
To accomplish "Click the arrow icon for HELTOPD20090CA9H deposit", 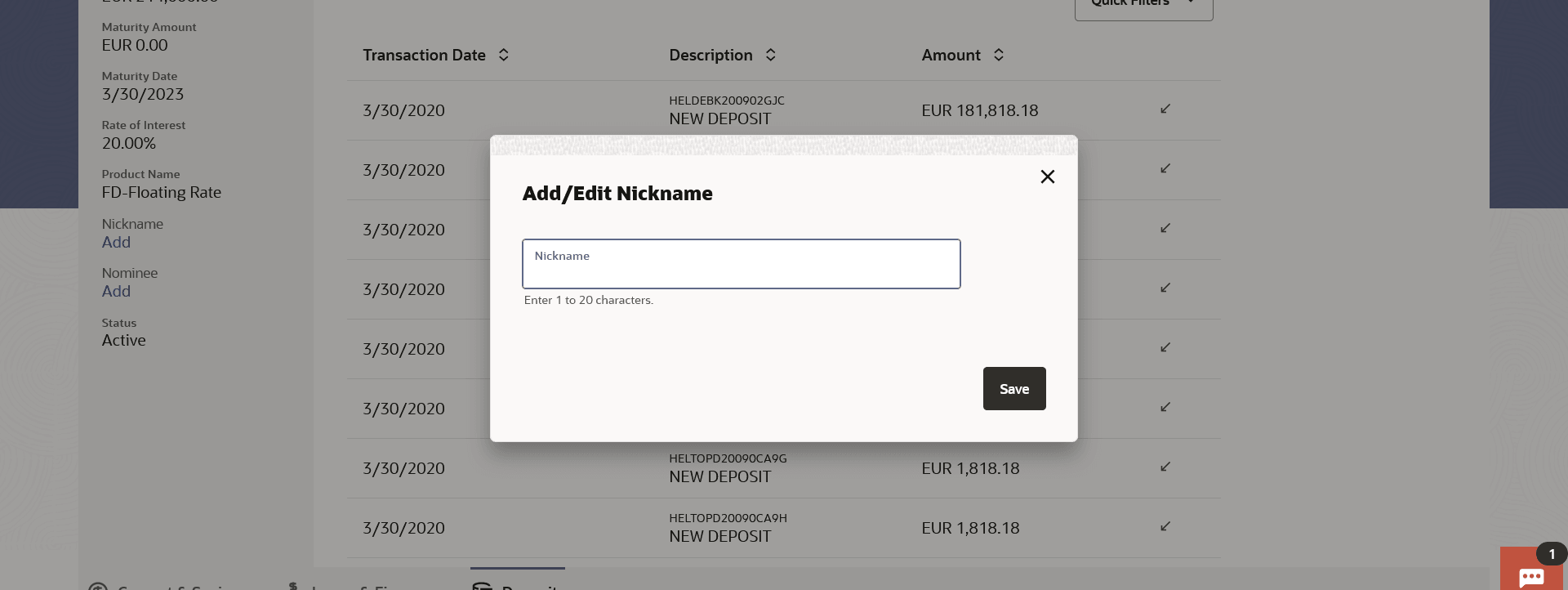I will point(1165,527).
